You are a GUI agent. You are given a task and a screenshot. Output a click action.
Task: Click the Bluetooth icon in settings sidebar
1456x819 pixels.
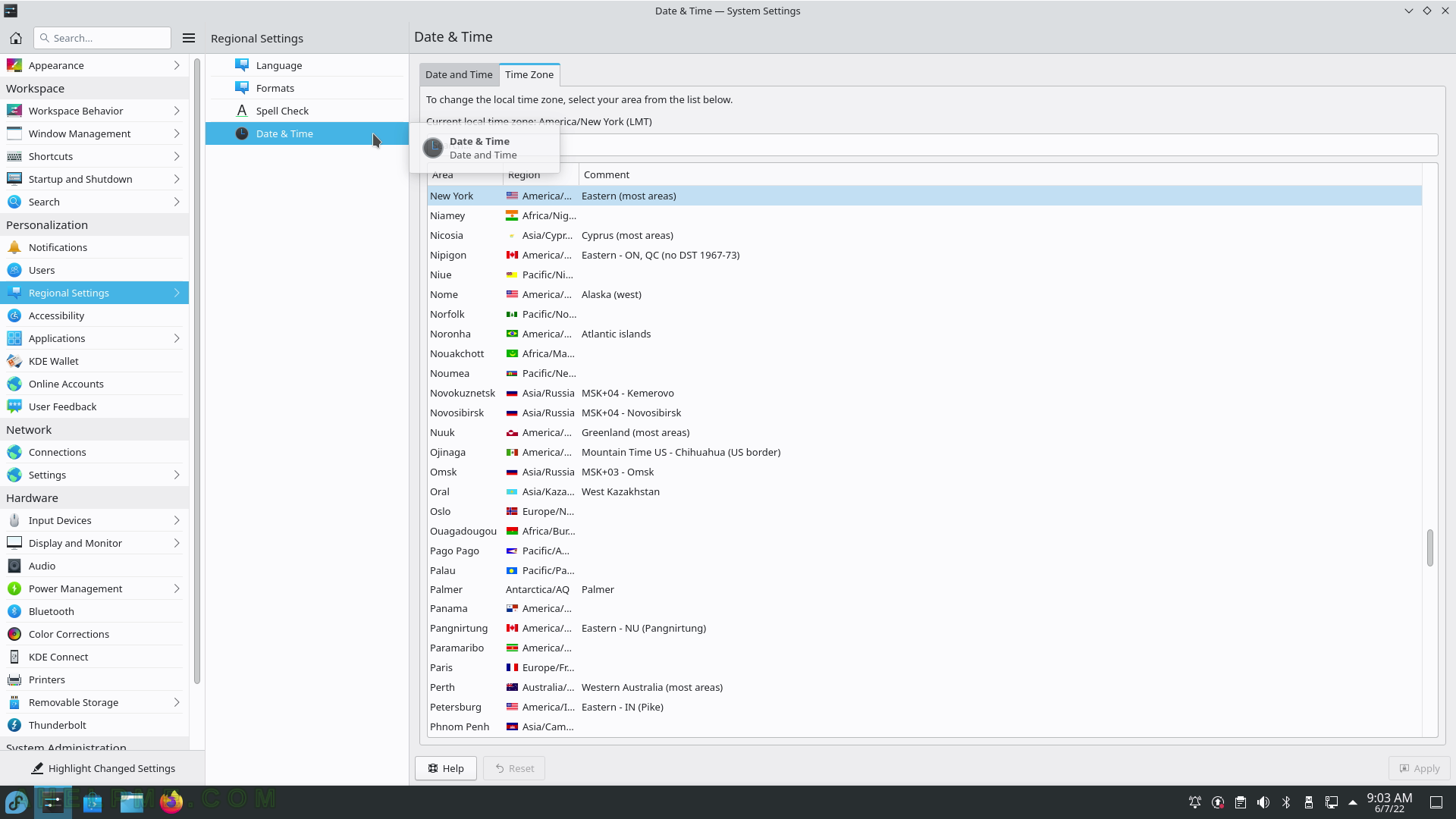14,611
